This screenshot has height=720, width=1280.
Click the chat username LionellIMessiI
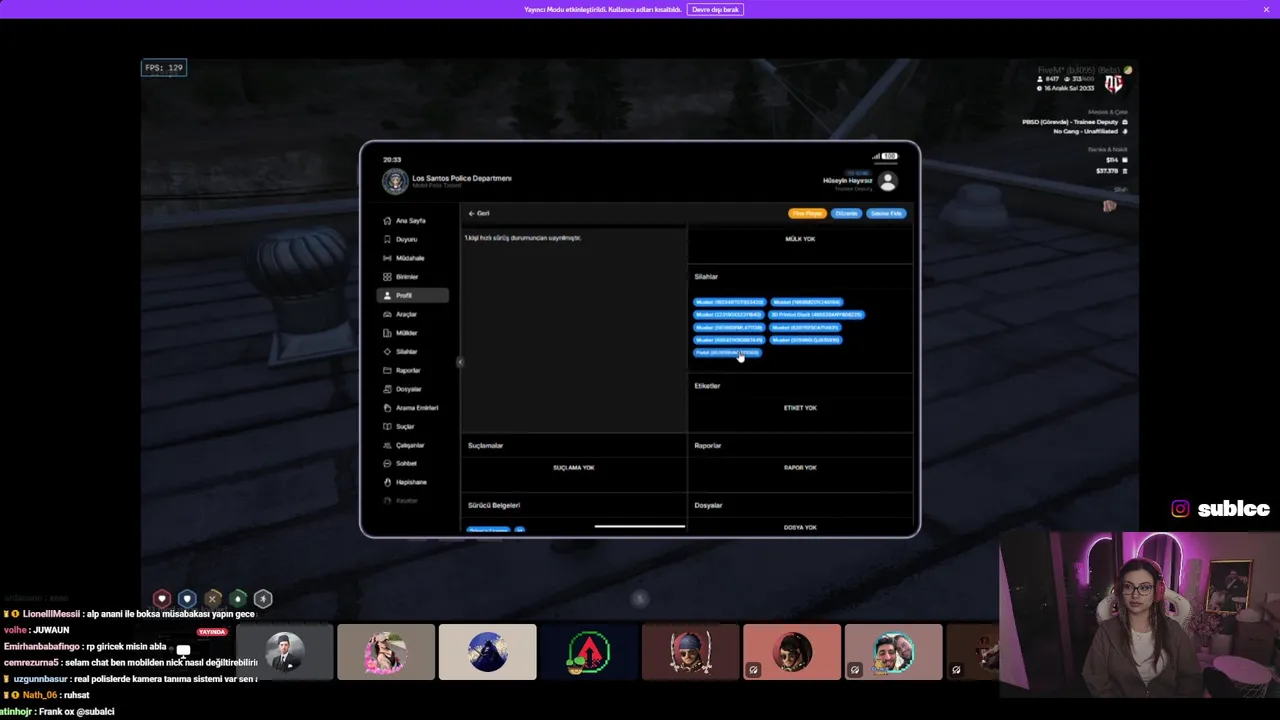click(51, 614)
